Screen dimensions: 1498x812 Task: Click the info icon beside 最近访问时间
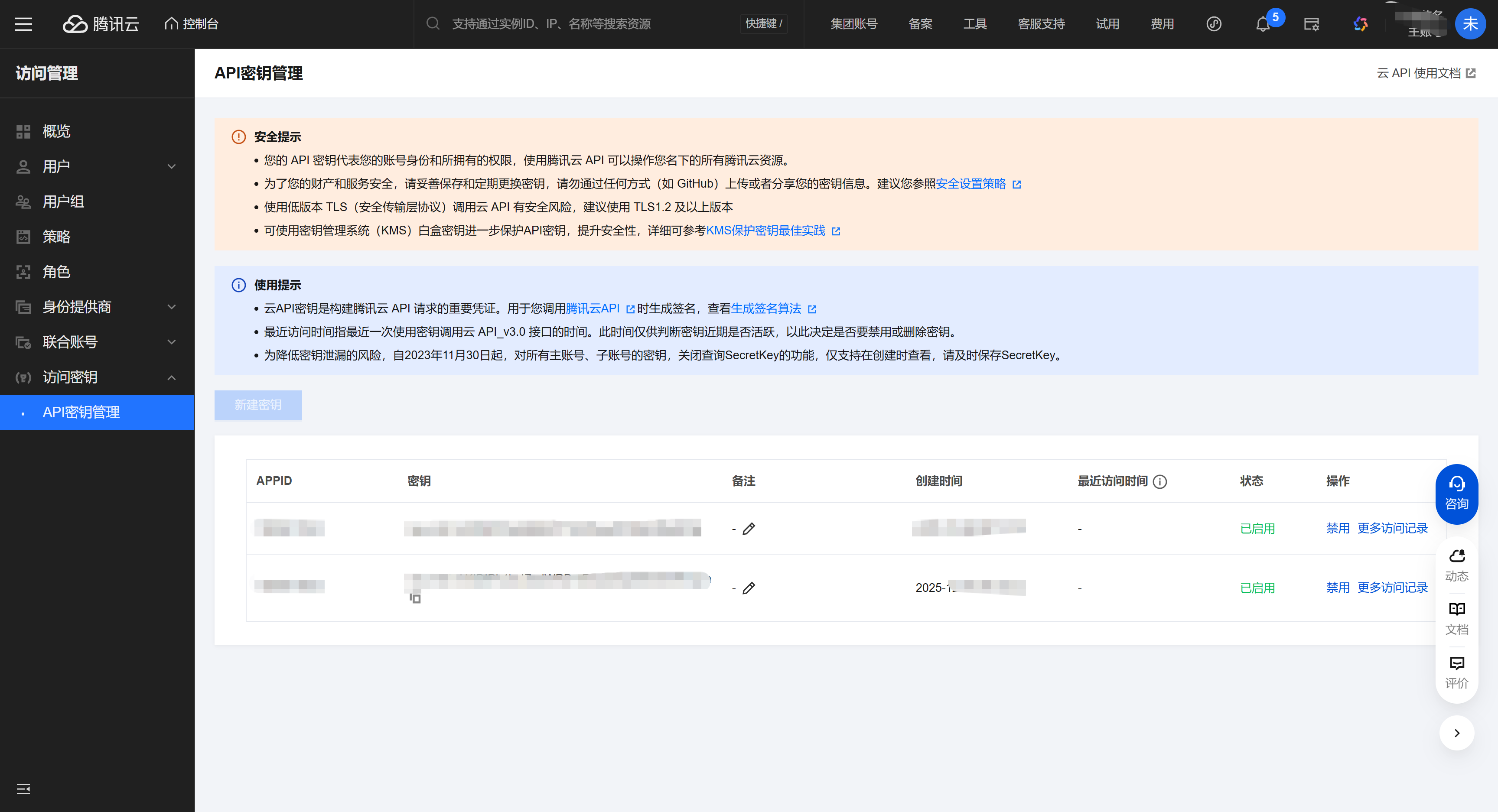point(1159,481)
